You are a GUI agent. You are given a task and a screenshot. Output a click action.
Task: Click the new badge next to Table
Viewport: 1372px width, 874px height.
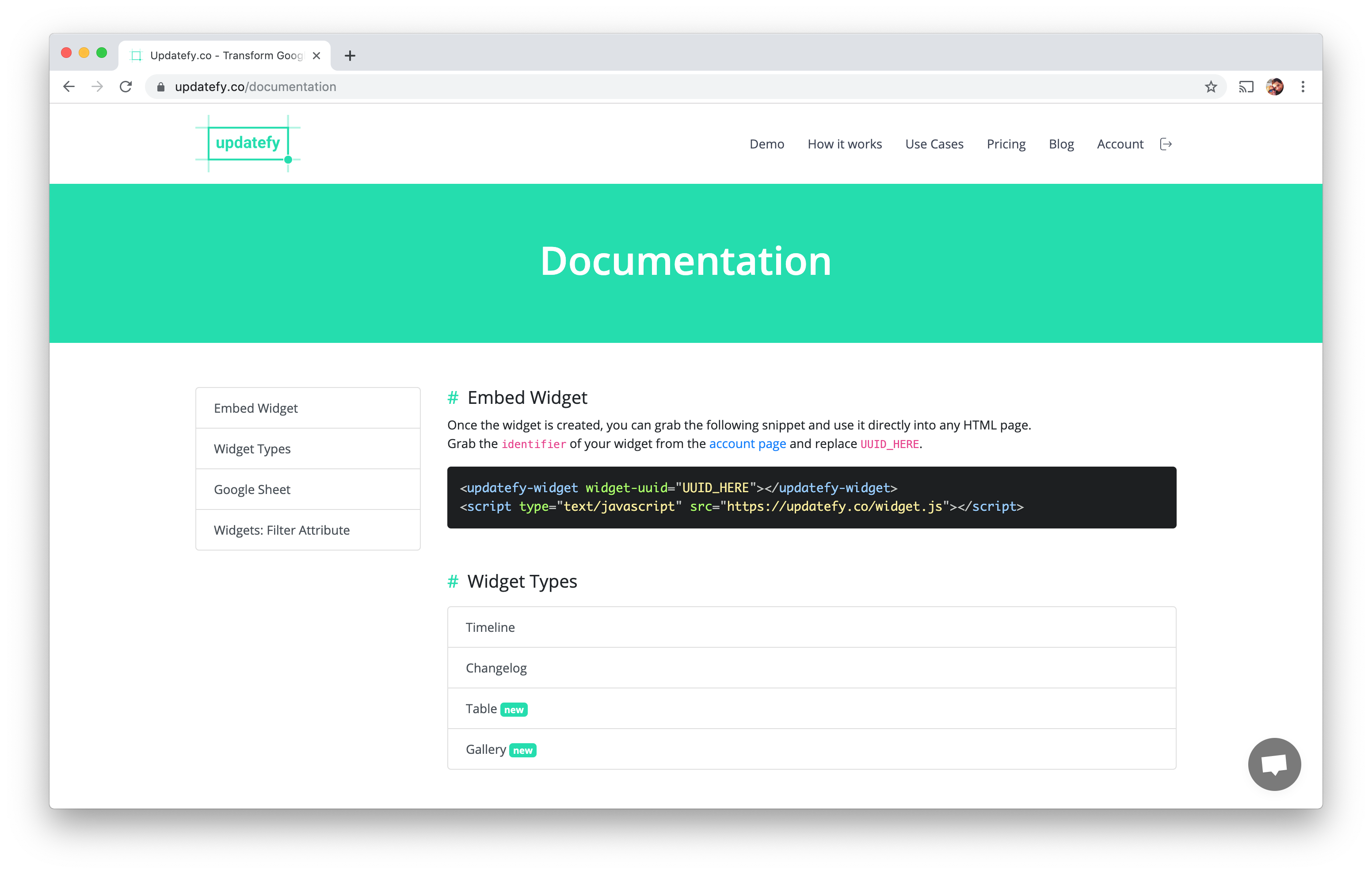pyautogui.click(x=513, y=709)
